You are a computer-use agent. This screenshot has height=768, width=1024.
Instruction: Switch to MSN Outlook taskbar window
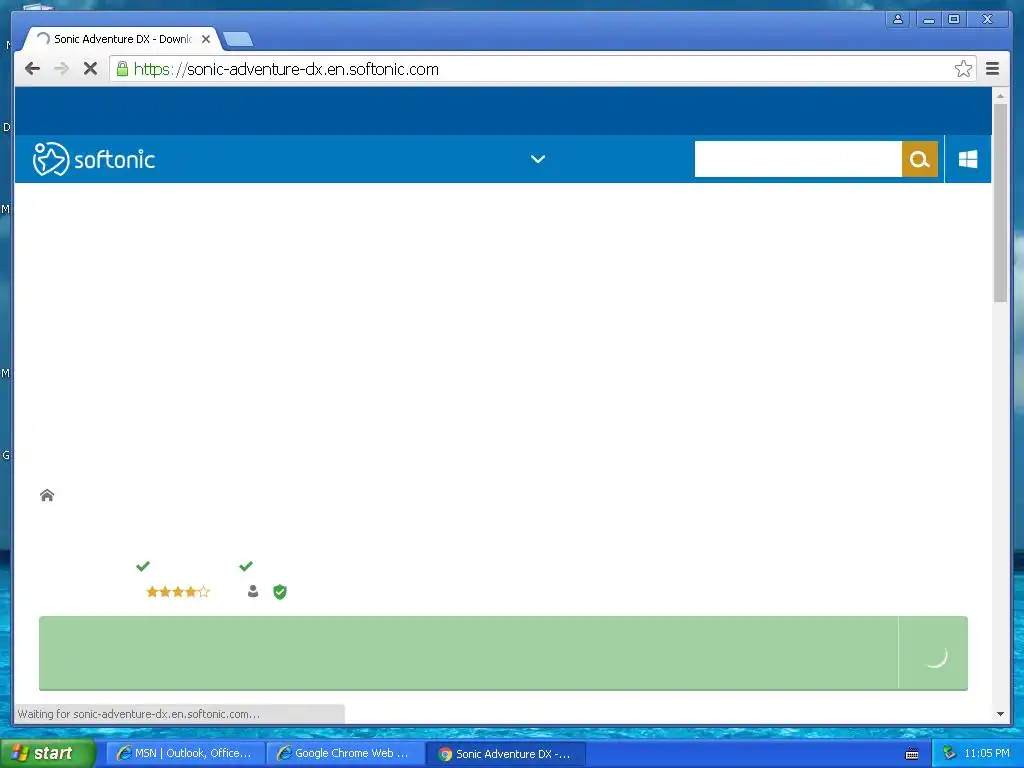[185, 754]
